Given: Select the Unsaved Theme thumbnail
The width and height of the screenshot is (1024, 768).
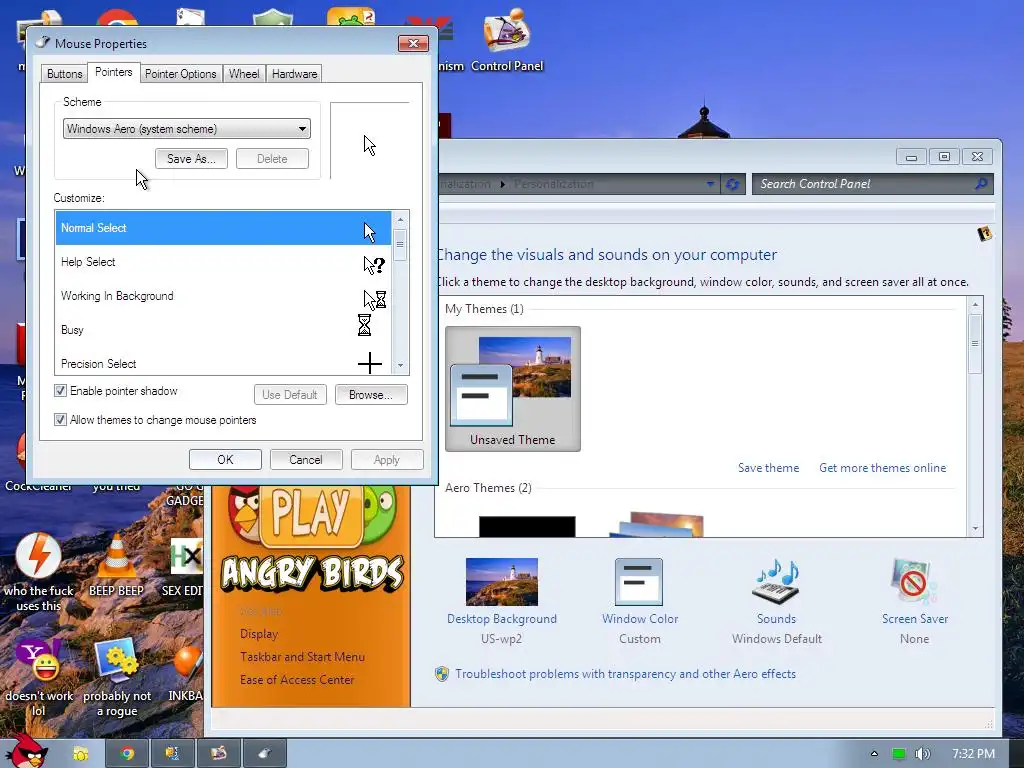Looking at the screenshot, I should click(513, 389).
